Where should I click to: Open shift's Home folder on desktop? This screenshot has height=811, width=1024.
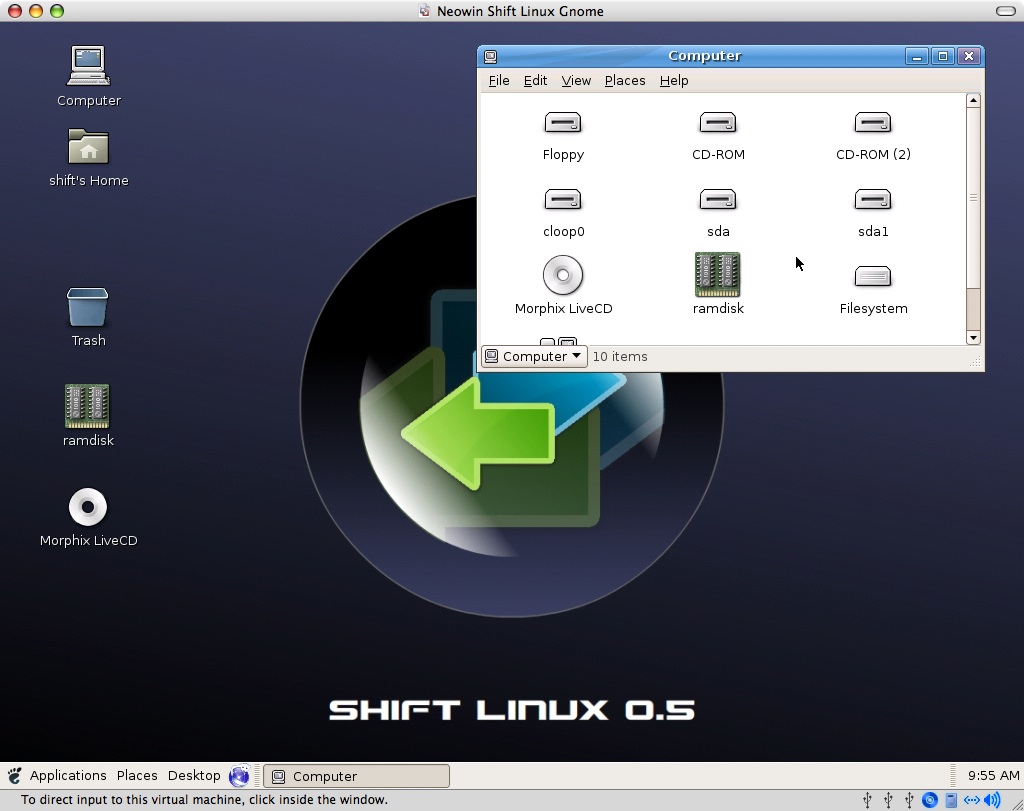(x=88, y=148)
